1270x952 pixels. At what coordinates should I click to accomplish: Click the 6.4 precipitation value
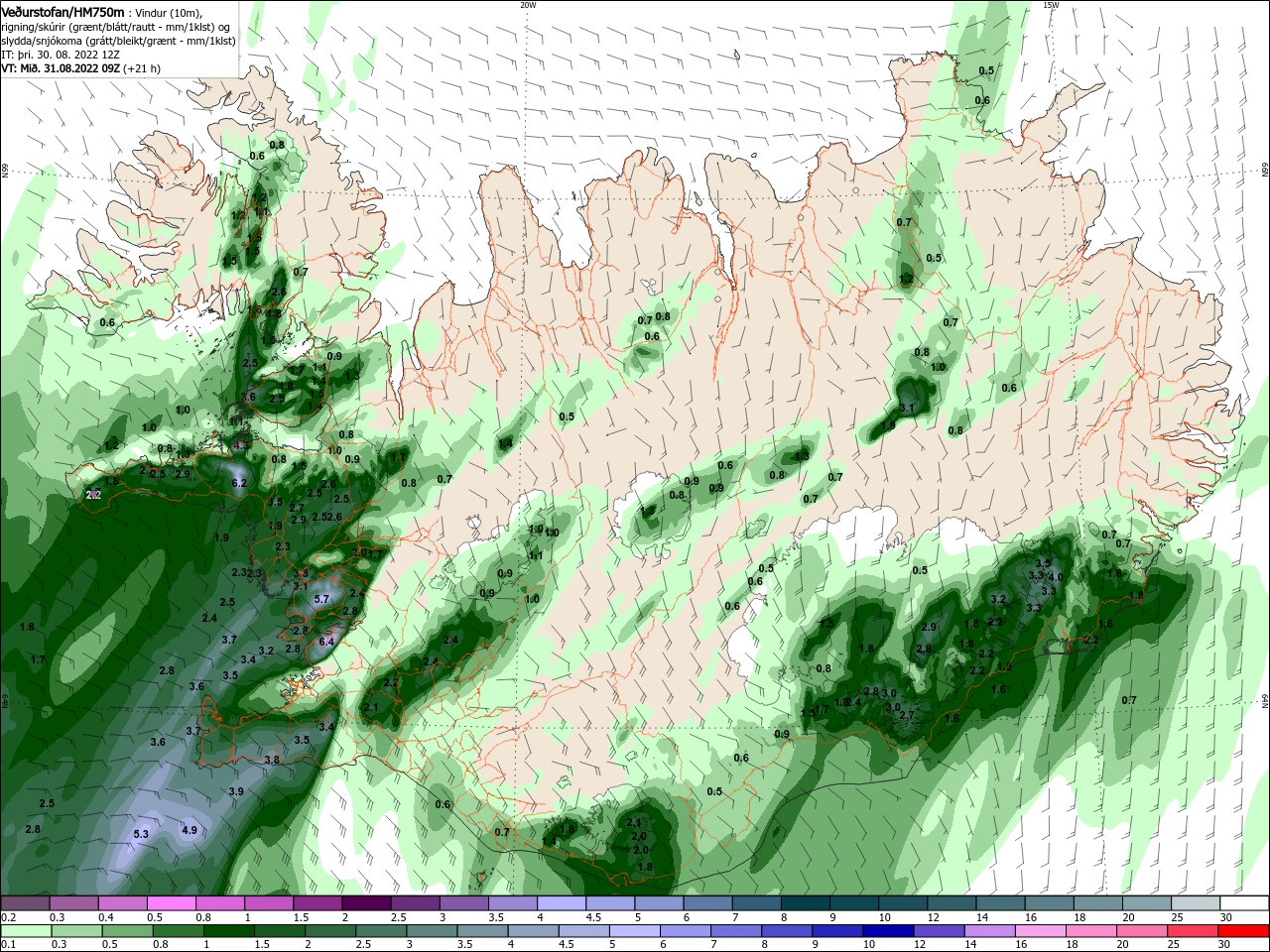tap(326, 642)
